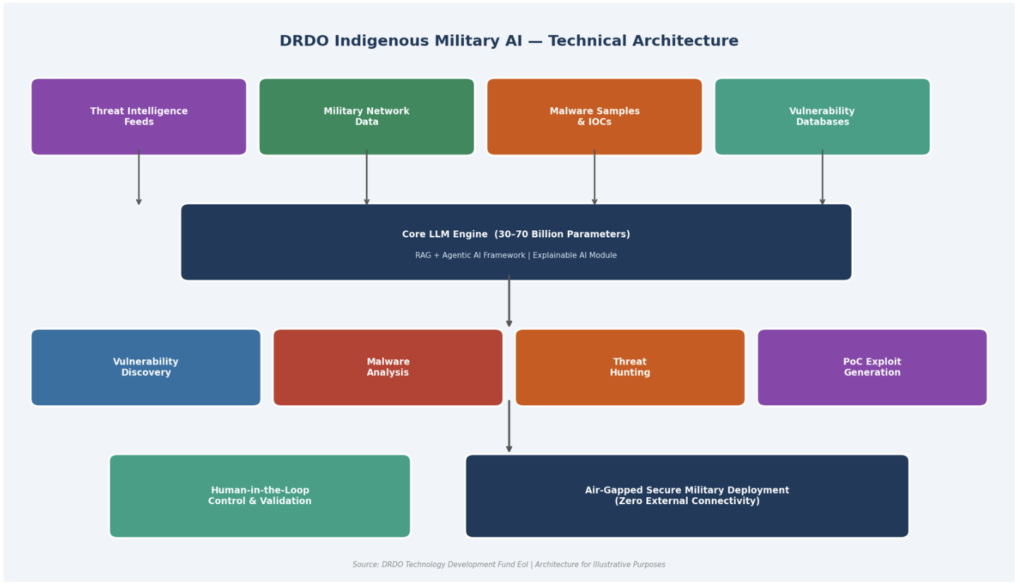The height and width of the screenshot is (586, 1024).
Task: Click the Vulnerability Databases box
Action: pyautogui.click(x=822, y=117)
